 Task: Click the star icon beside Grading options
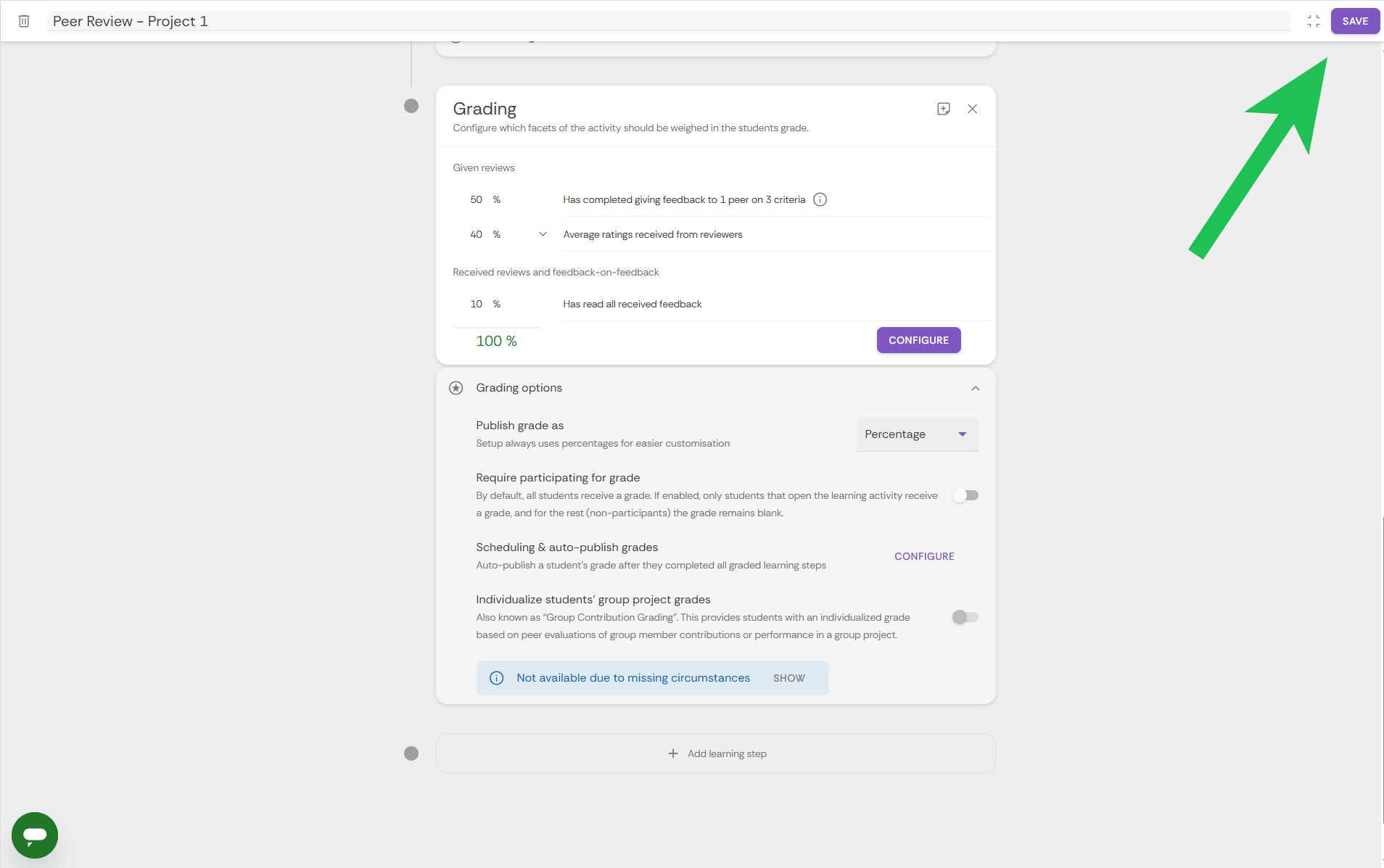[x=456, y=388]
